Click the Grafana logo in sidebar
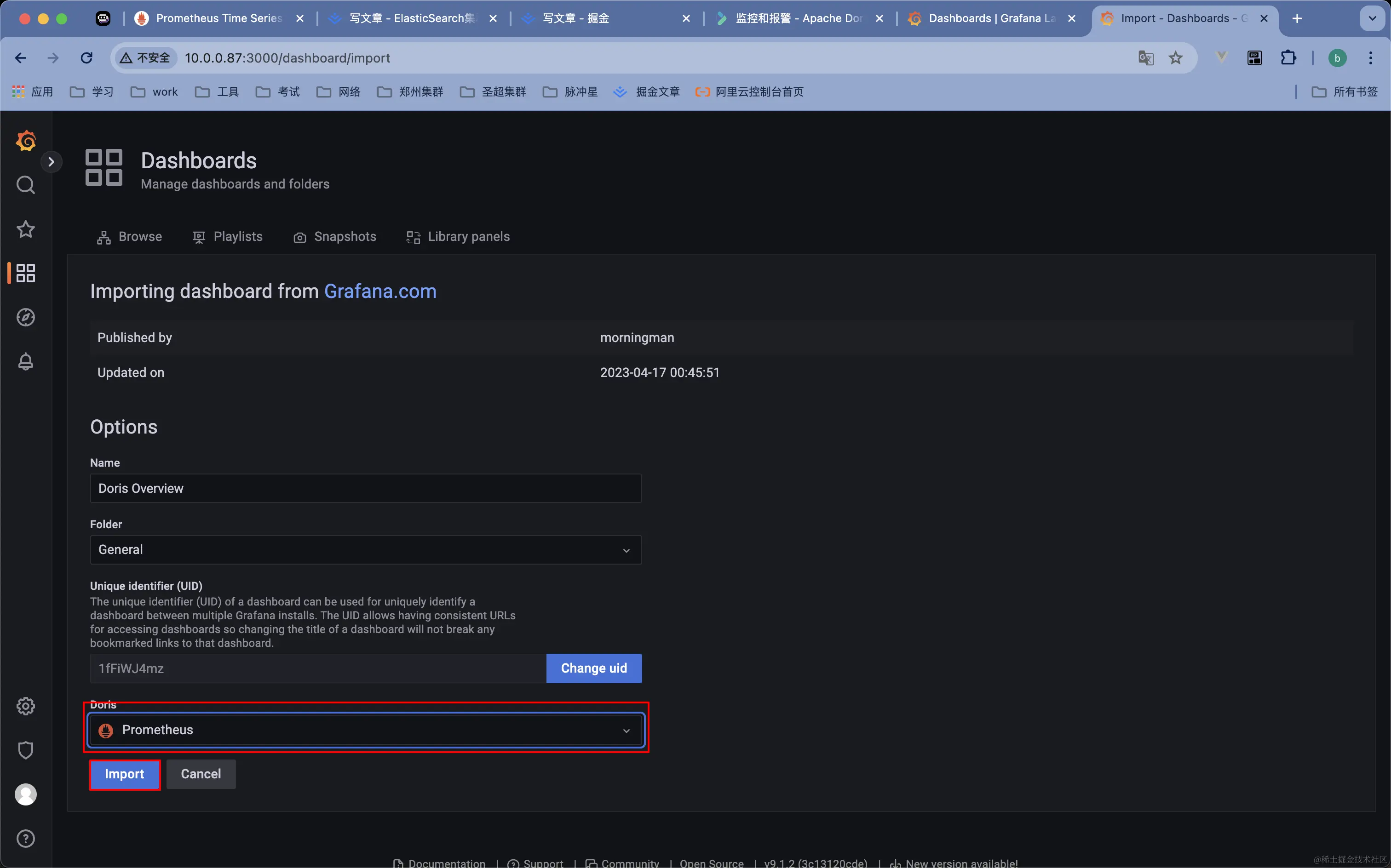 click(26, 141)
